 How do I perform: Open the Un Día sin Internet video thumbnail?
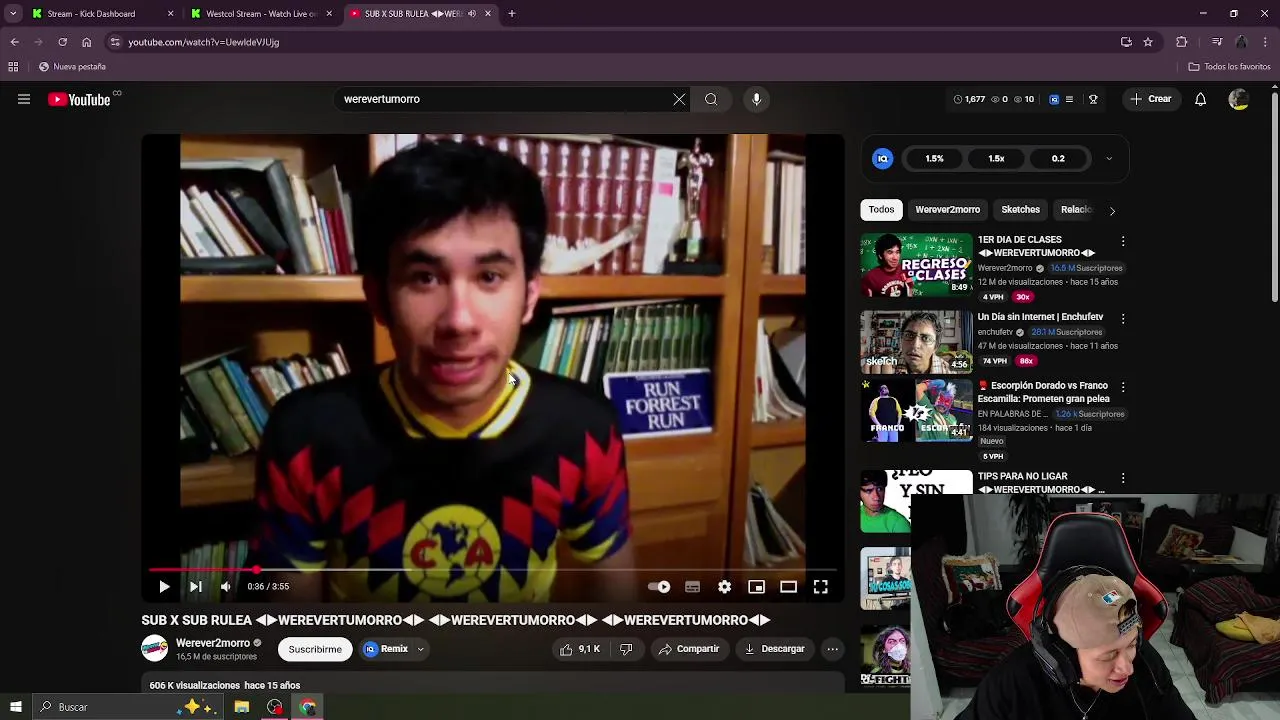tap(916, 342)
